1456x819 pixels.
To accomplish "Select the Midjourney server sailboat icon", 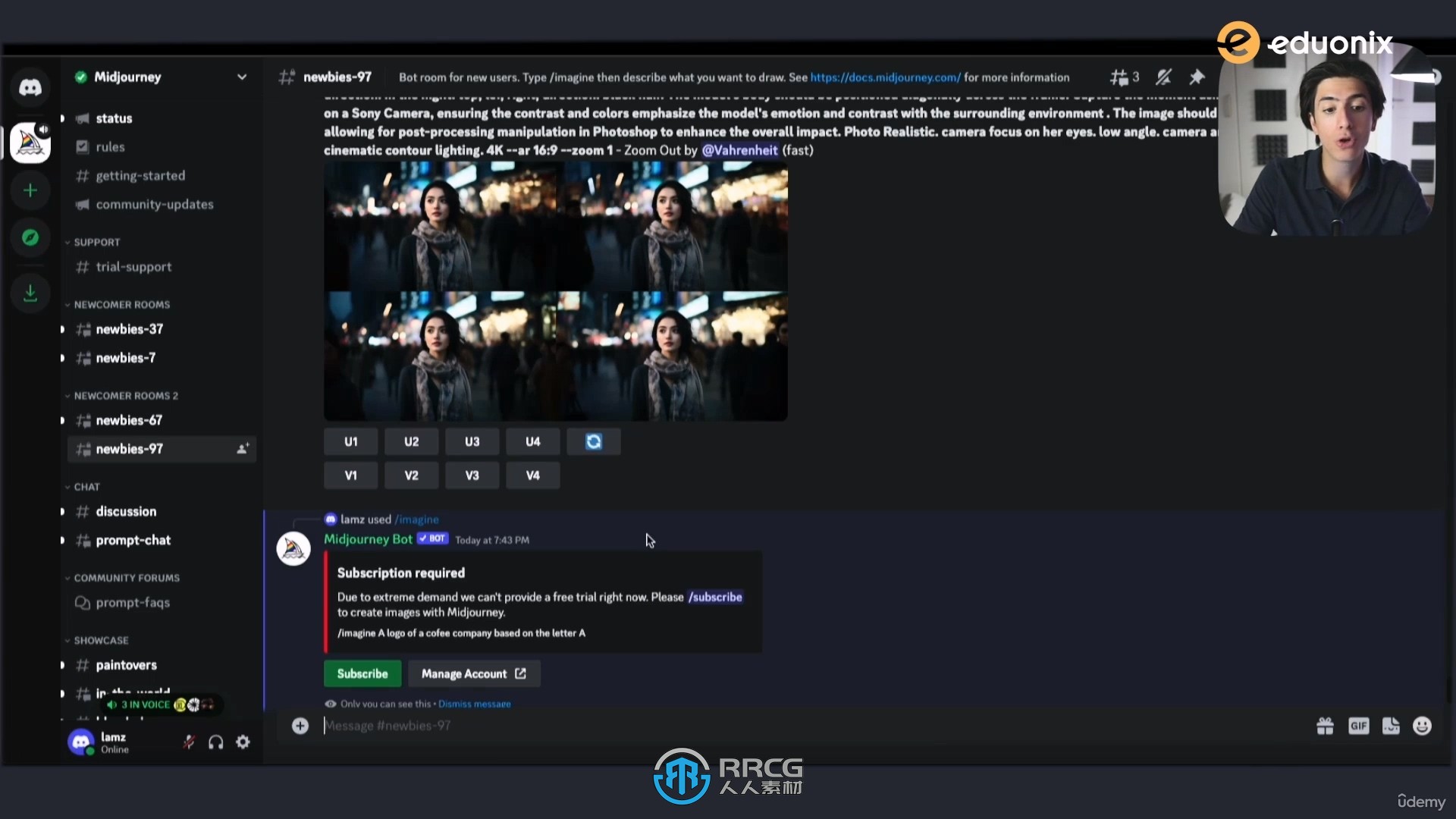I will [x=30, y=143].
